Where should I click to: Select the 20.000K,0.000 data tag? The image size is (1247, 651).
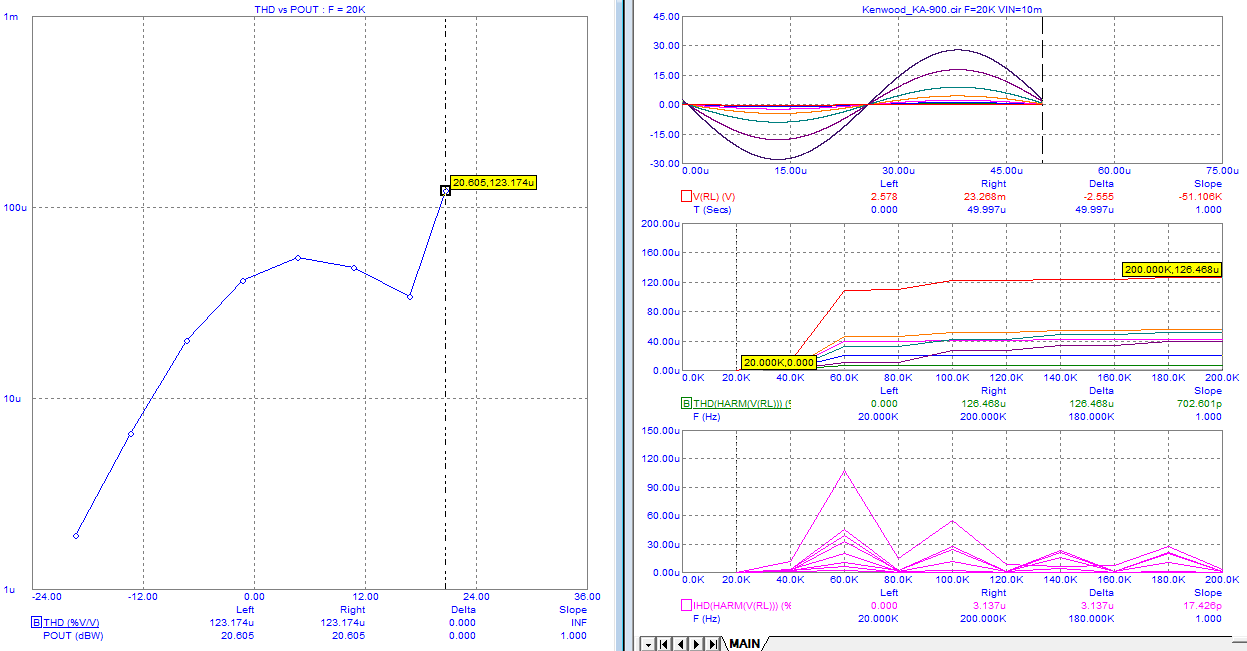tap(779, 362)
